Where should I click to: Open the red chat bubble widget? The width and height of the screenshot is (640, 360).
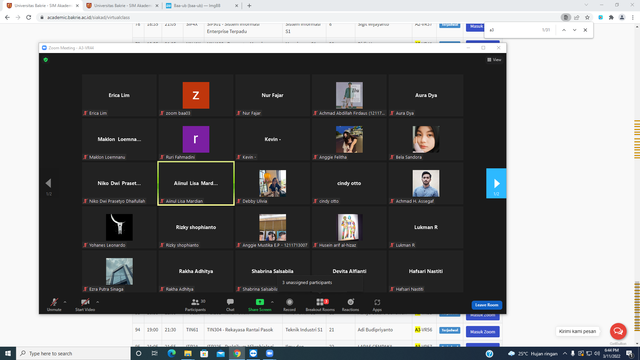[618, 331]
